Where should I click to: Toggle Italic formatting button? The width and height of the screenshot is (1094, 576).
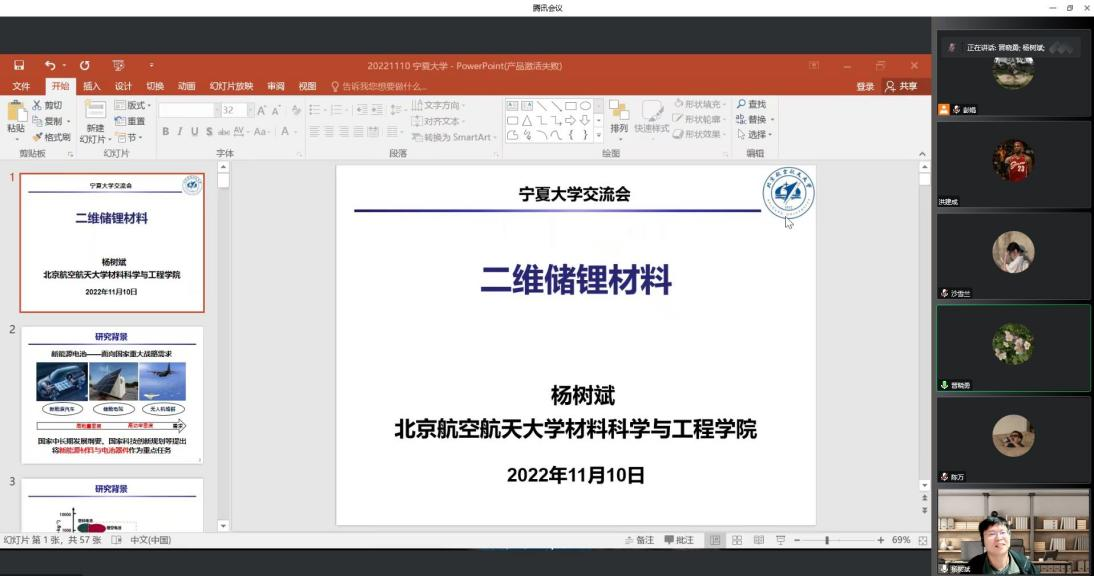coord(180,132)
